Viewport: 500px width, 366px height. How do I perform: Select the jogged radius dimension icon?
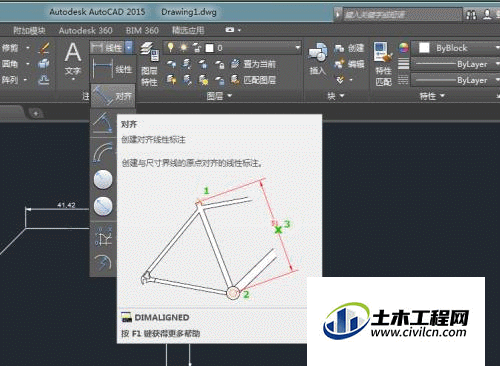103,263
